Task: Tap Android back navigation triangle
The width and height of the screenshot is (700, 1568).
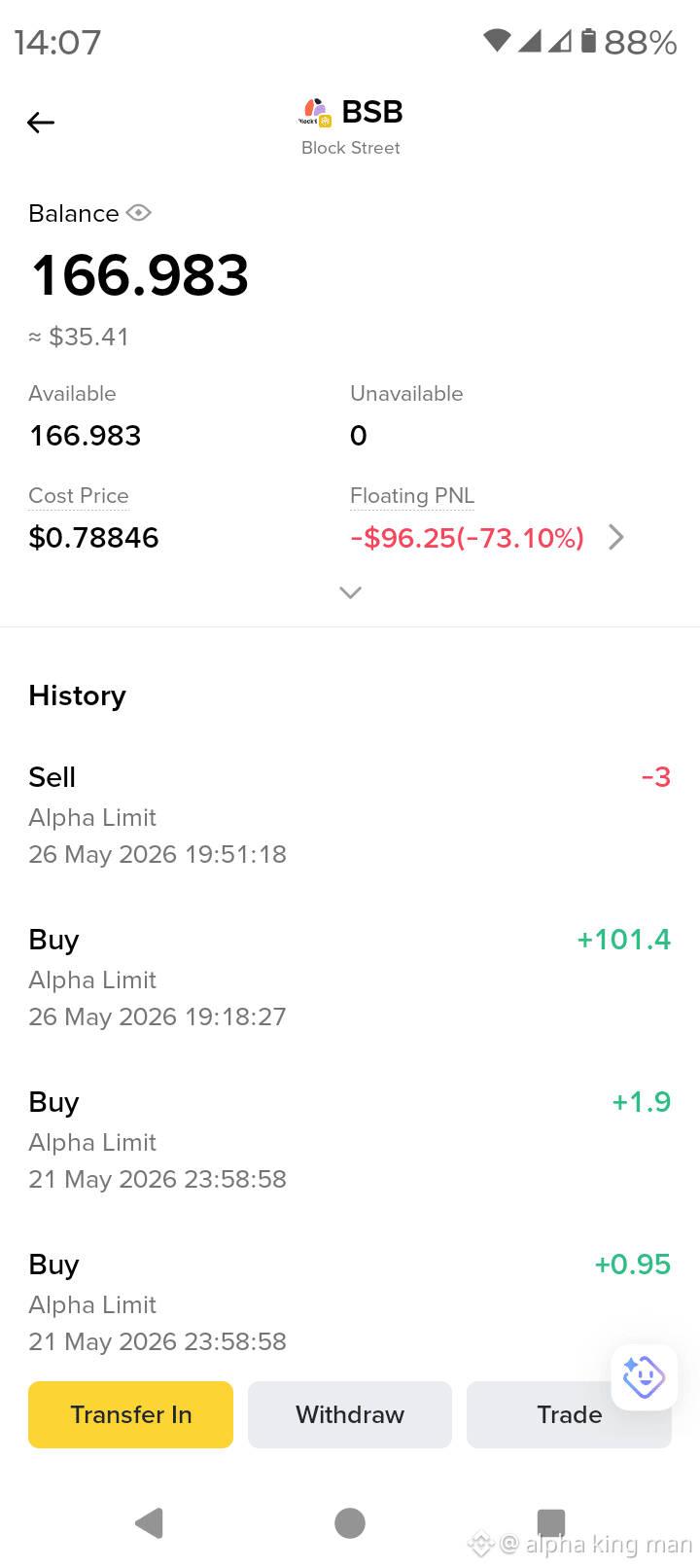Action: pos(149,1522)
